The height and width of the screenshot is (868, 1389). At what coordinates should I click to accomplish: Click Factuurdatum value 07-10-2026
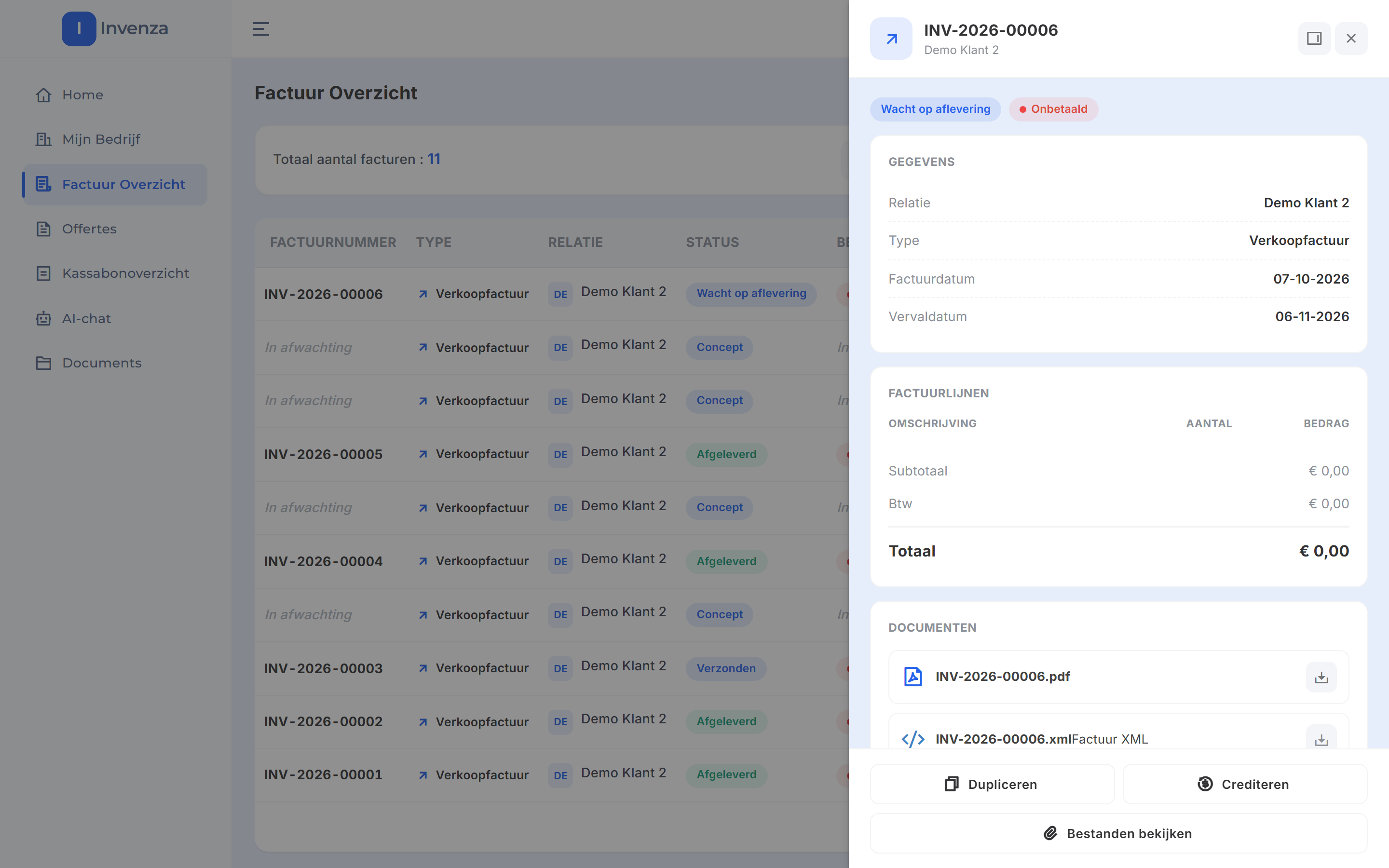click(x=1311, y=279)
